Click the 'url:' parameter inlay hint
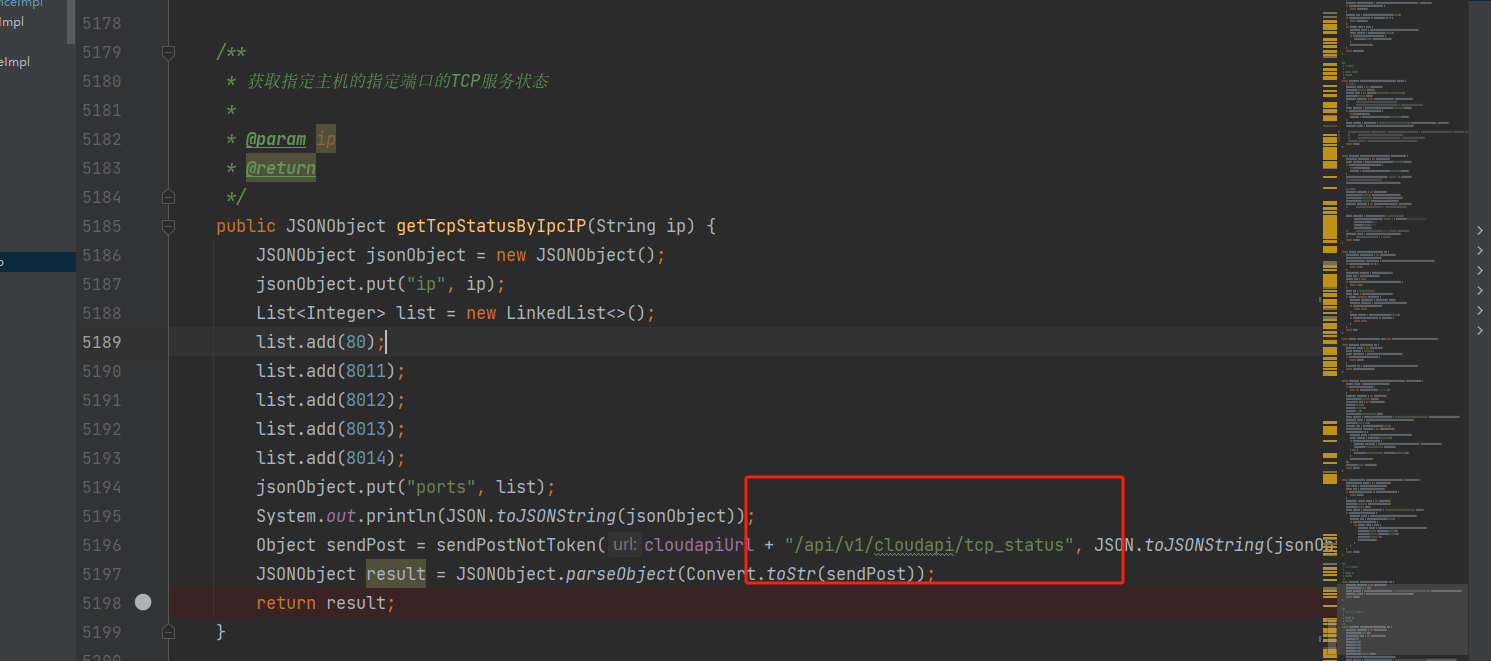This screenshot has width=1491, height=661. pyautogui.click(x=624, y=545)
